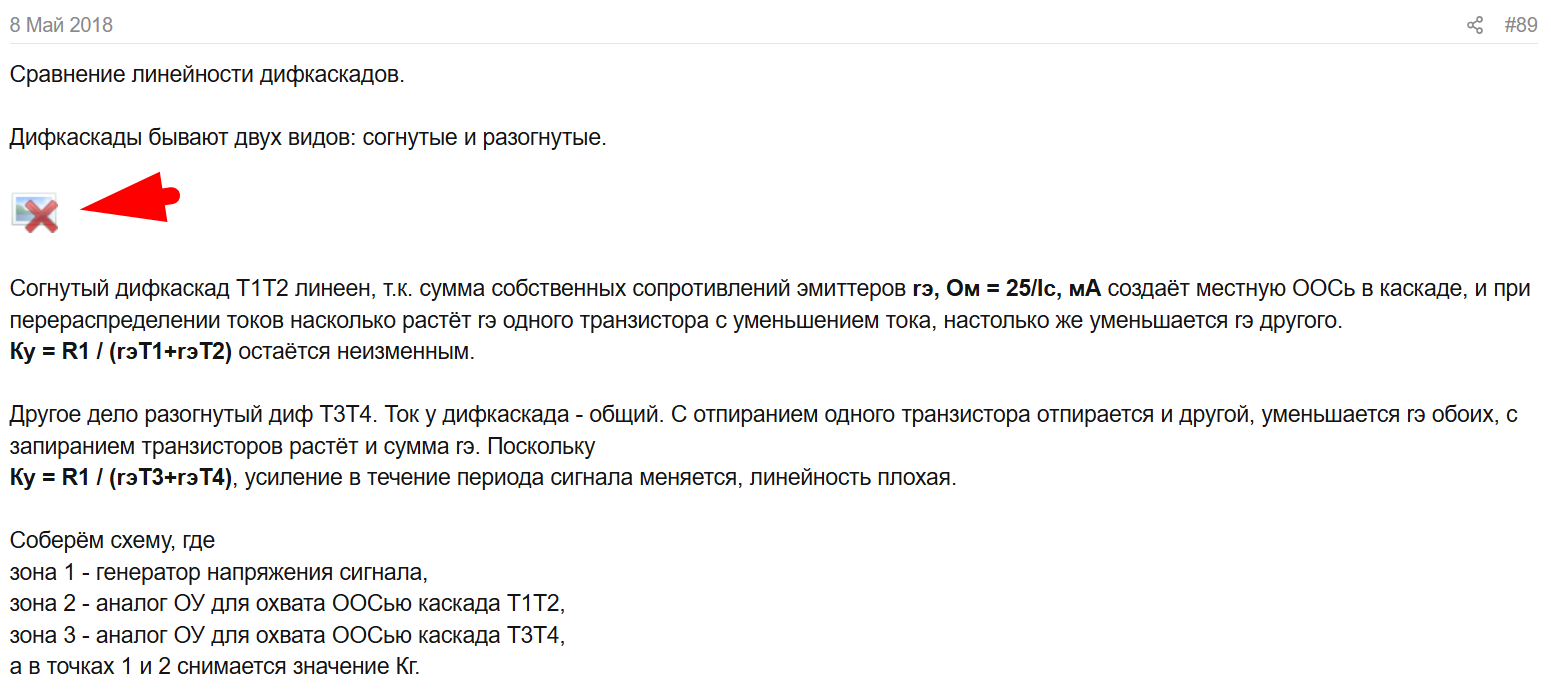
Task: Click the share icon beside post number
Action: click(x=1475, y=25)
